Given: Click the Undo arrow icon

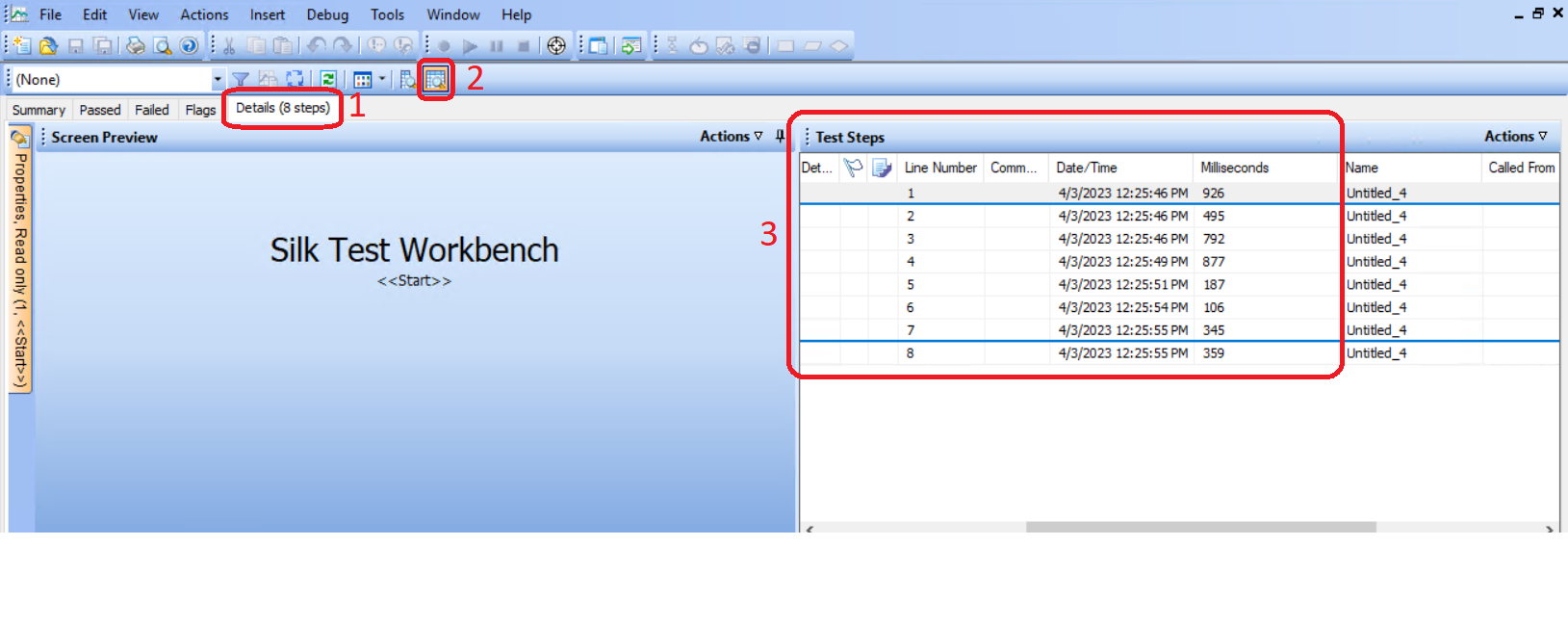Looking at the screenshot, I should (x=316, y=45).
